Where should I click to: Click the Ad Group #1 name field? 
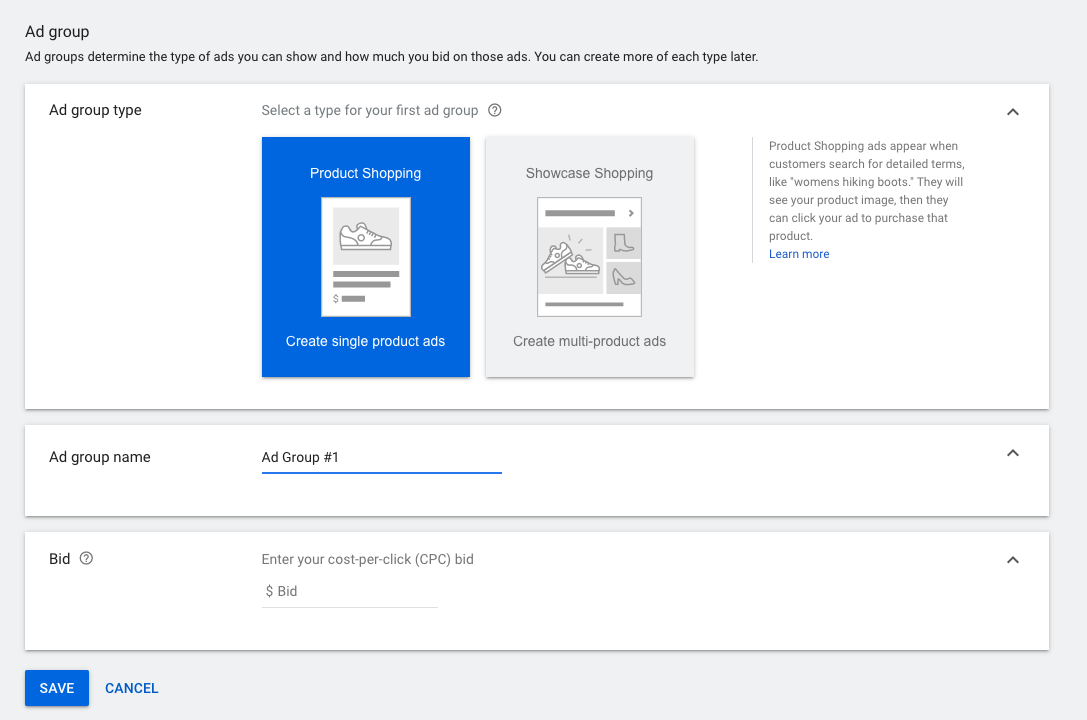381,457
